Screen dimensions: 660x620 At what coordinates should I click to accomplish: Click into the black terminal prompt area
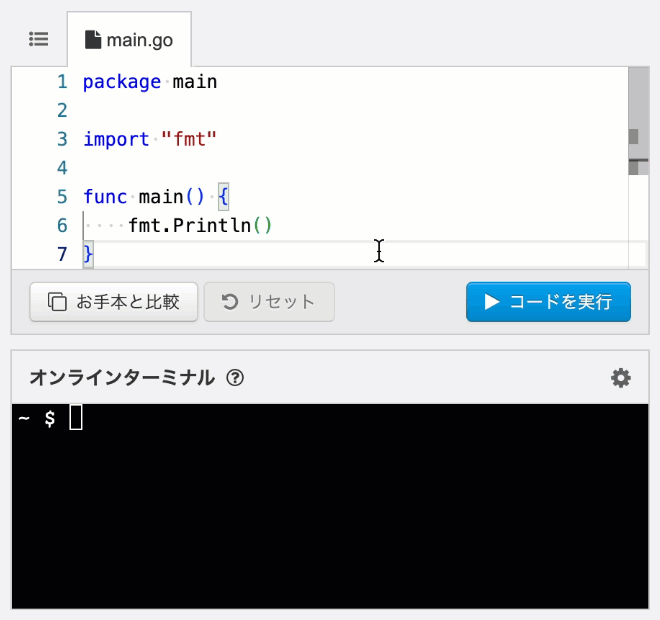[x=330, y=506]
